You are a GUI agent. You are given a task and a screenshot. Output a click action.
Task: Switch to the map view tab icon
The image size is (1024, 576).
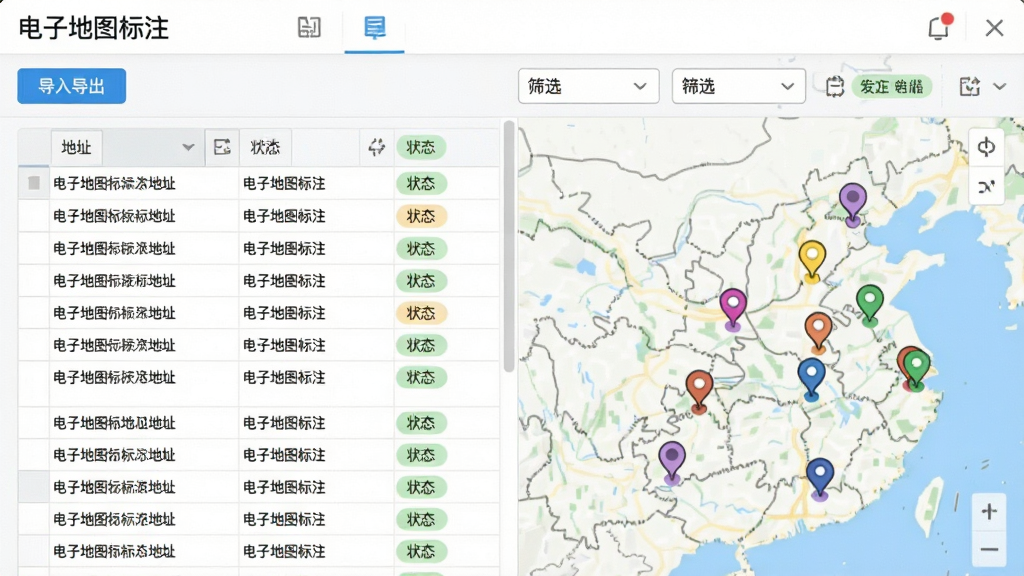tap(309, 27)
